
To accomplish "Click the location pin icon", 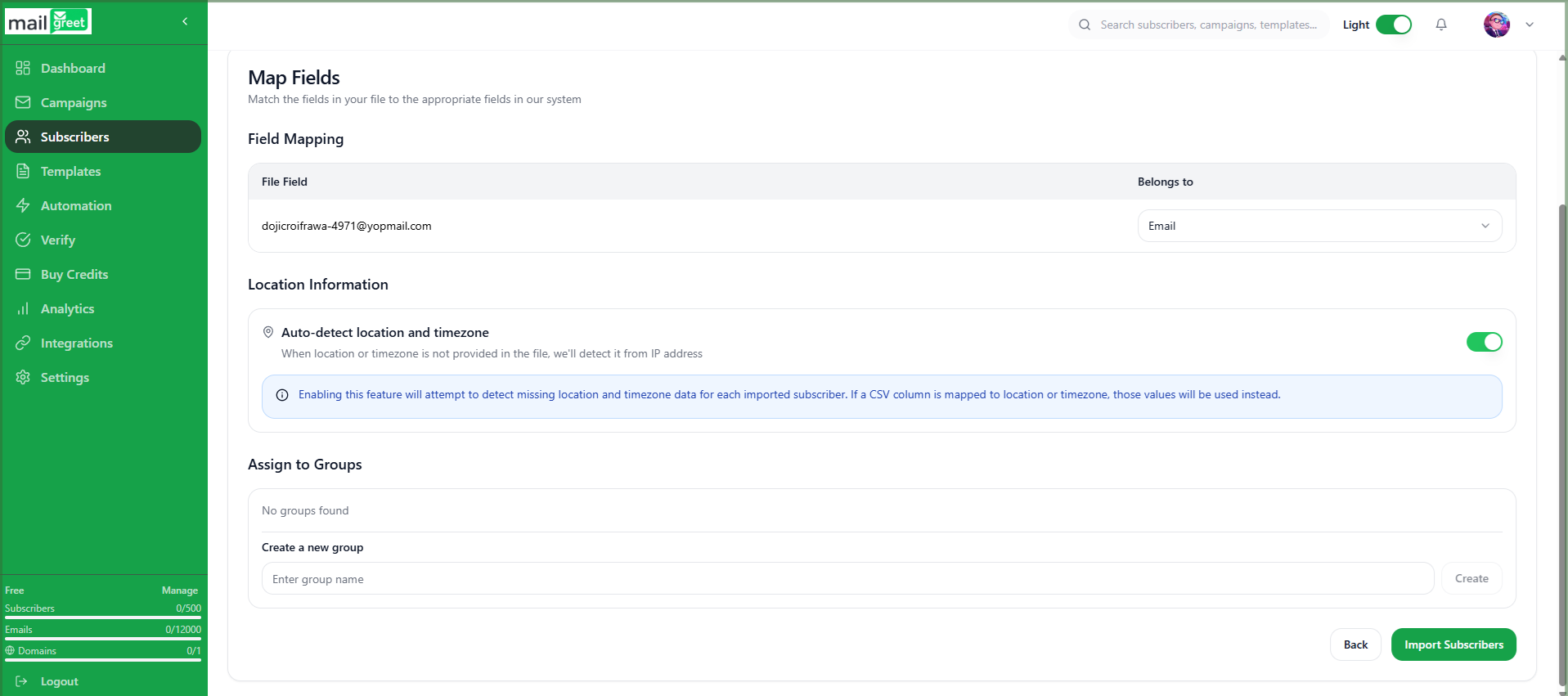I will pyautogui.click(x=267, y=332).
